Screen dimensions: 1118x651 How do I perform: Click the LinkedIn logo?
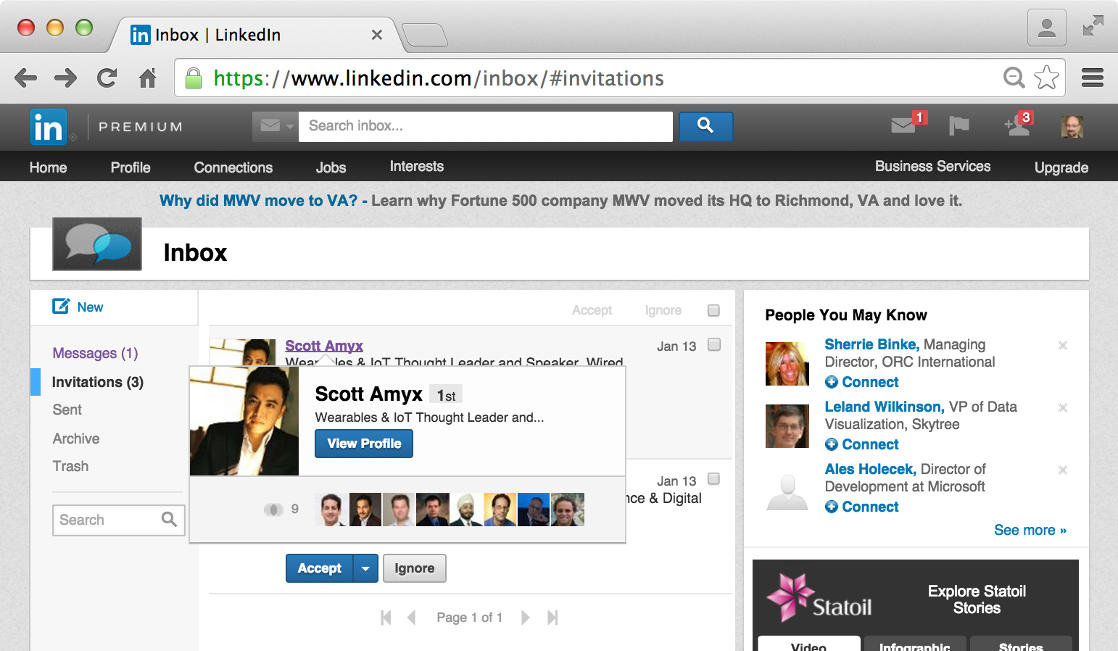pos(48,127)
